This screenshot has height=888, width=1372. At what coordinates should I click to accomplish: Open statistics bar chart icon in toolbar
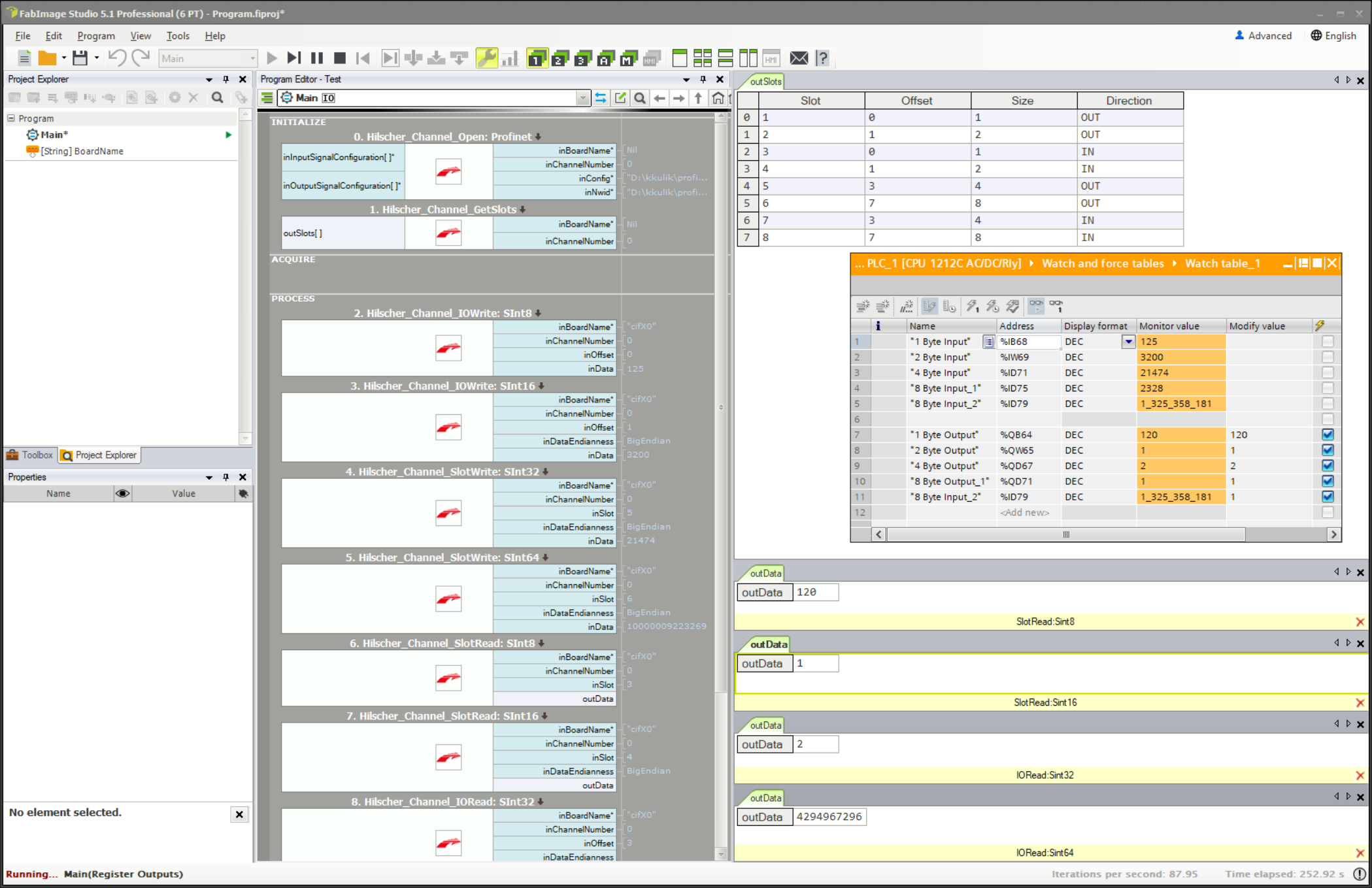click(510, 58)
